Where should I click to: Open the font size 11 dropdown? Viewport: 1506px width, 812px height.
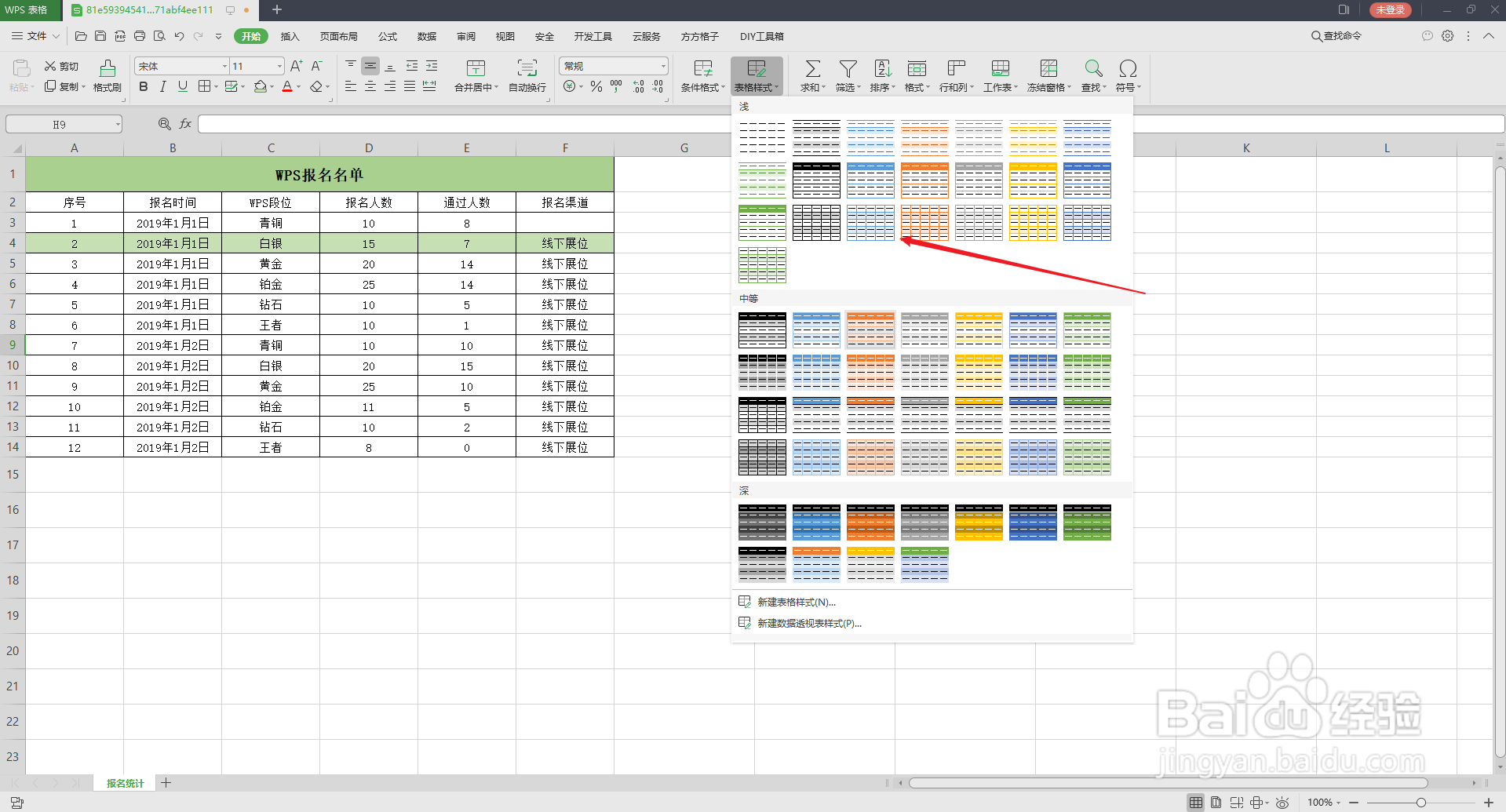pyautogui.click(x=279, y=66)
